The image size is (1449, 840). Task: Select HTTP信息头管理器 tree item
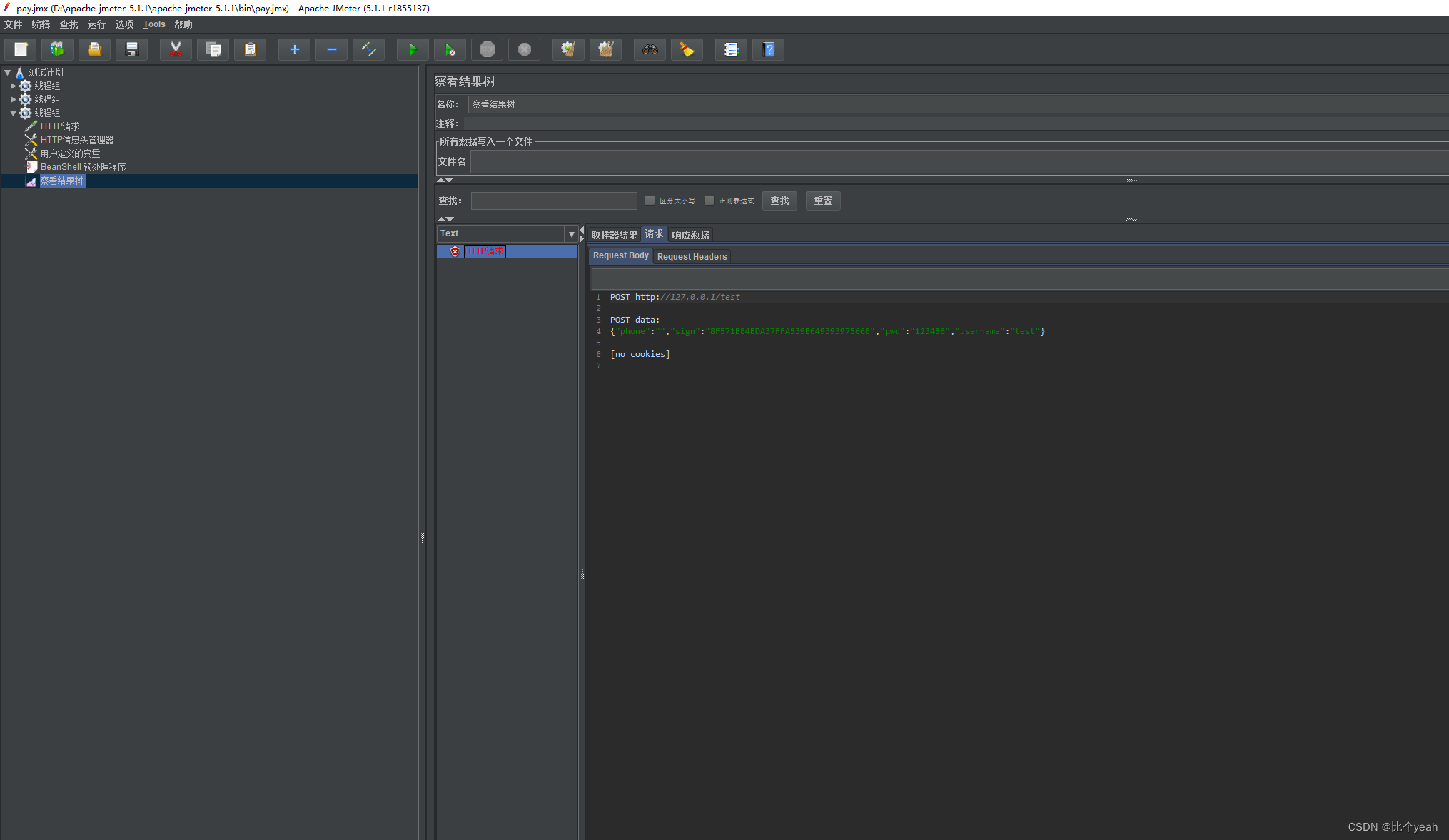(76, 140)
